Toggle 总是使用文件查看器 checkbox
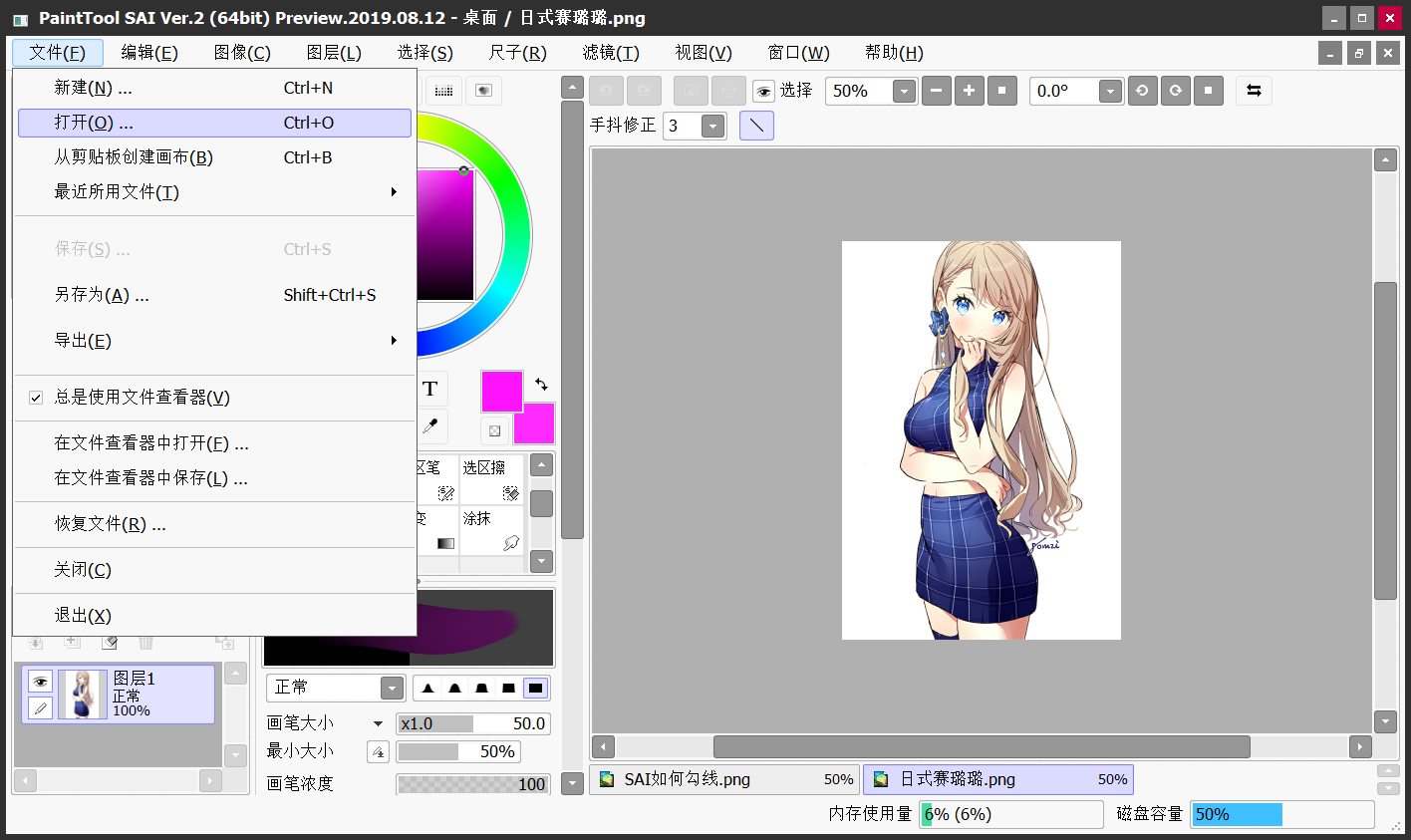Viewport: 1411px width, 840px height. (x=36, y=398)
